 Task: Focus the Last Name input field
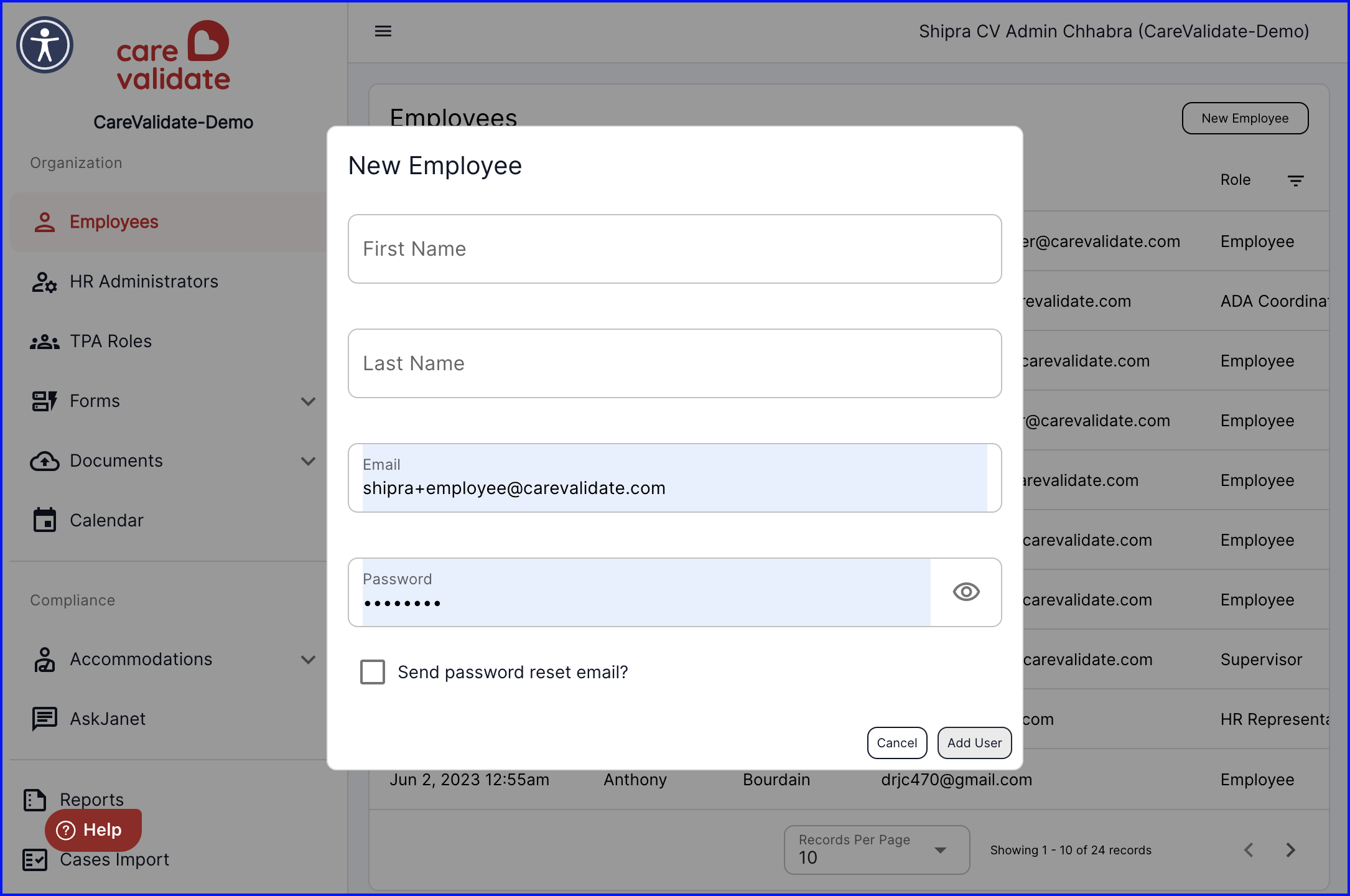(675, 363)
